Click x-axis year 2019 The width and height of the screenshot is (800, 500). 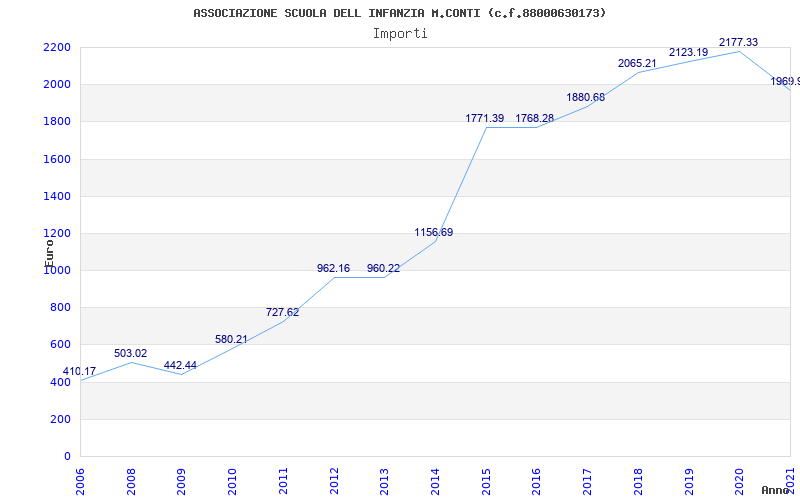pyautogui.click(x=689, y=481)
